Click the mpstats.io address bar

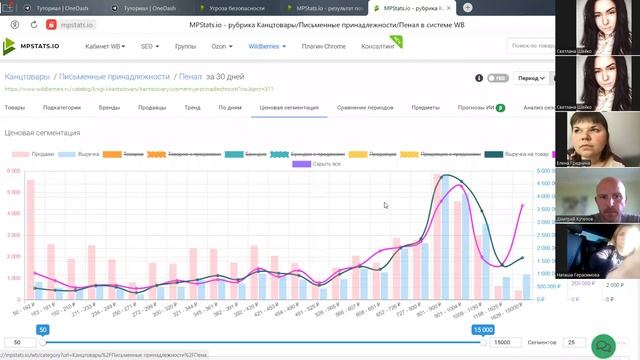77,25
